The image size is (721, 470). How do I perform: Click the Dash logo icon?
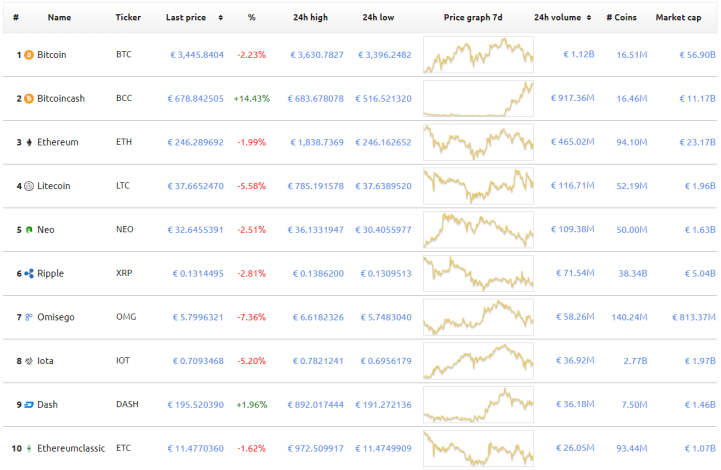(x=29, y=405)
